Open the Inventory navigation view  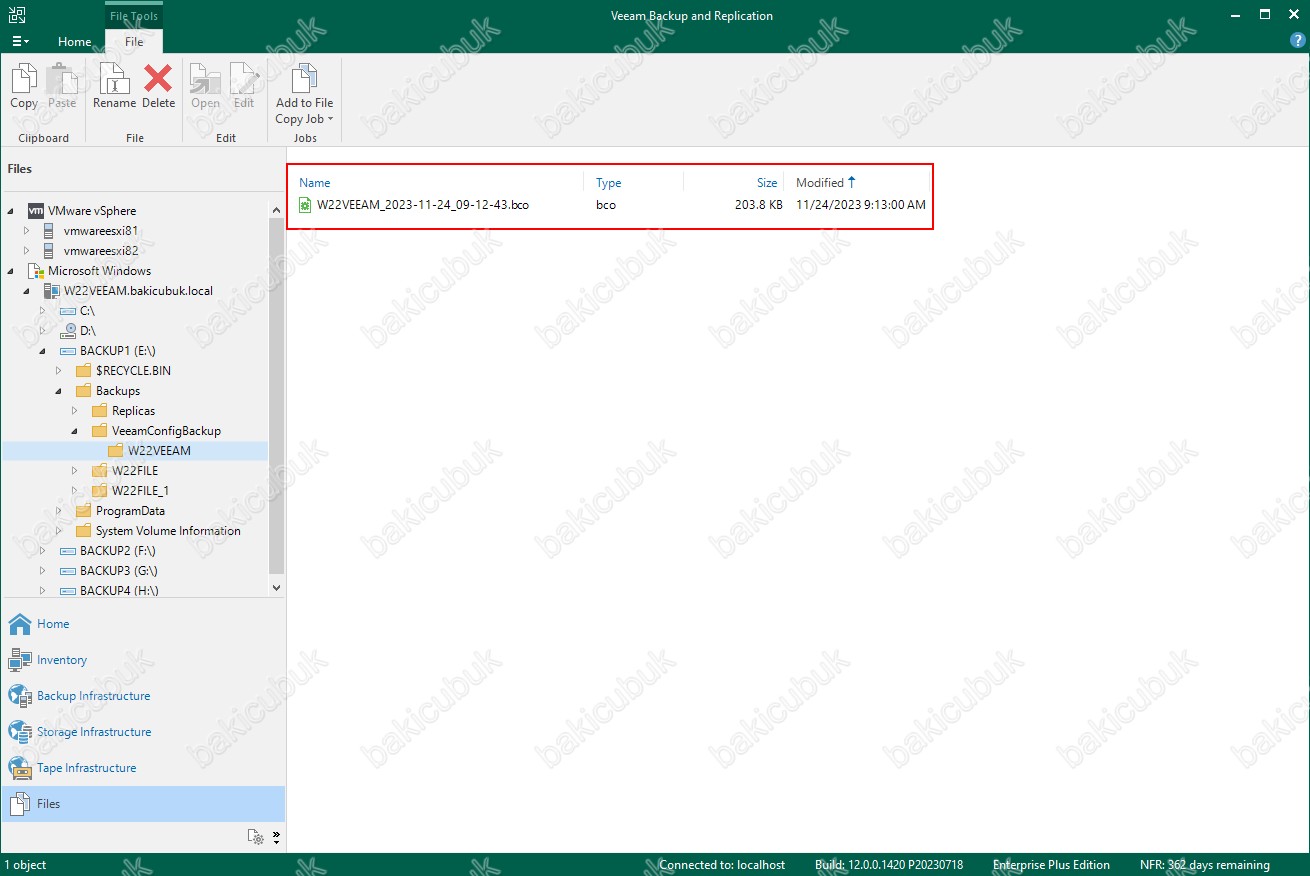click(x=143, y=660)
